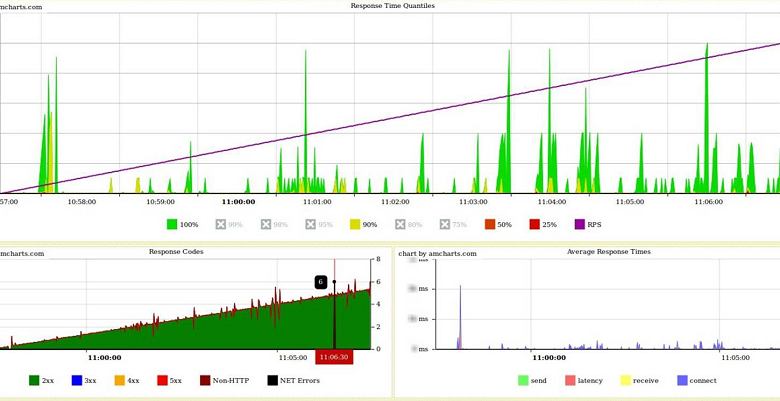Image resolution: width=780 pixels, height=401 pixels.
Task: Open the 'chart by amcharts.com' link
Action: [x=437, y=254]
